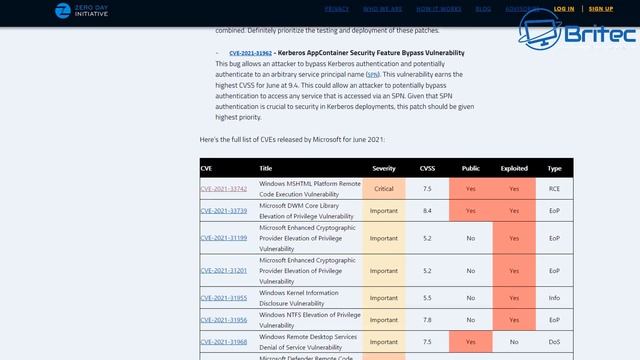
Task: Click the Public Yes cell for CVE-2021-33742
Action: tap(471, 189)
